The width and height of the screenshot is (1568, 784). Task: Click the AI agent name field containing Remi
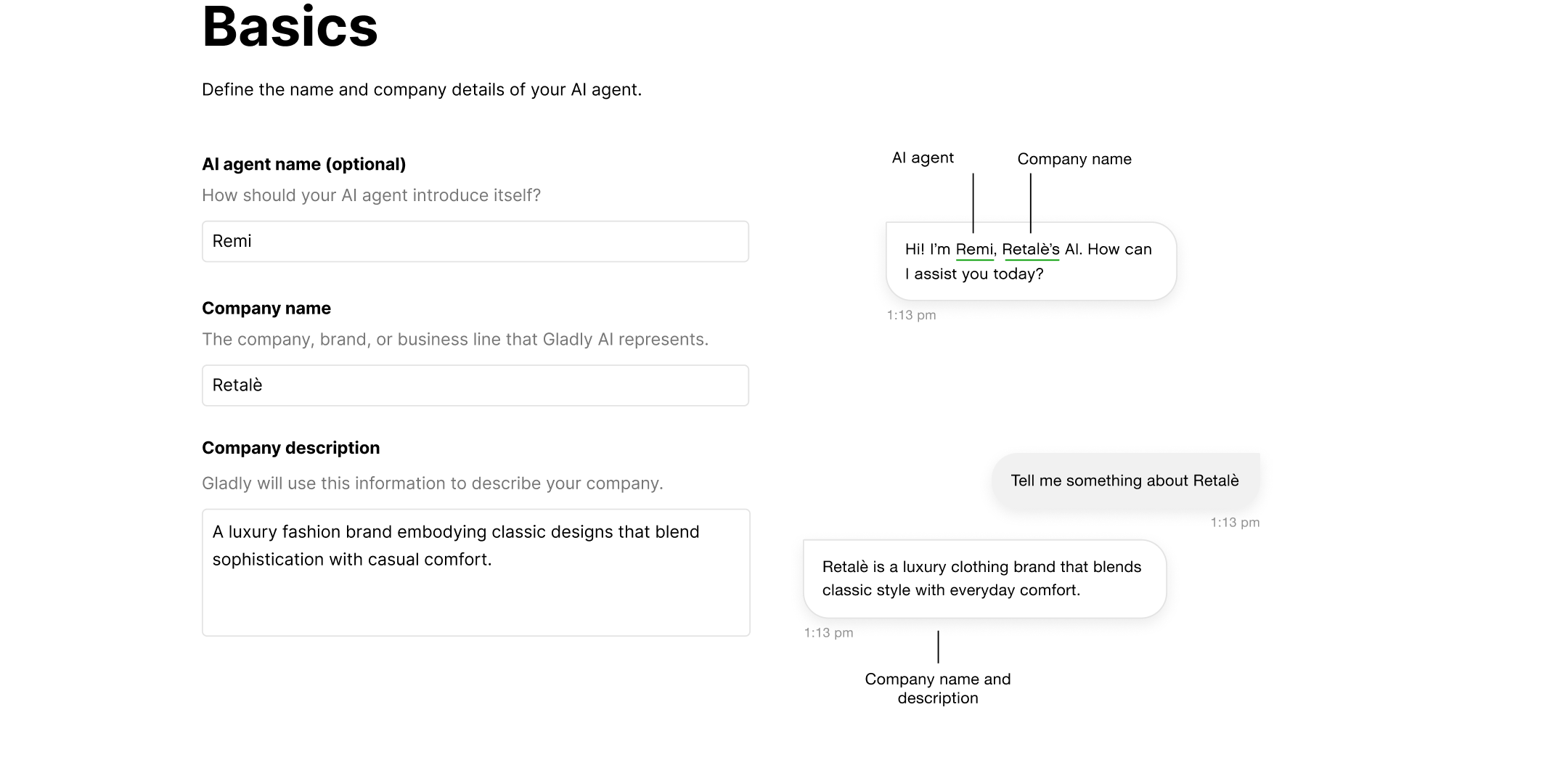475,241
